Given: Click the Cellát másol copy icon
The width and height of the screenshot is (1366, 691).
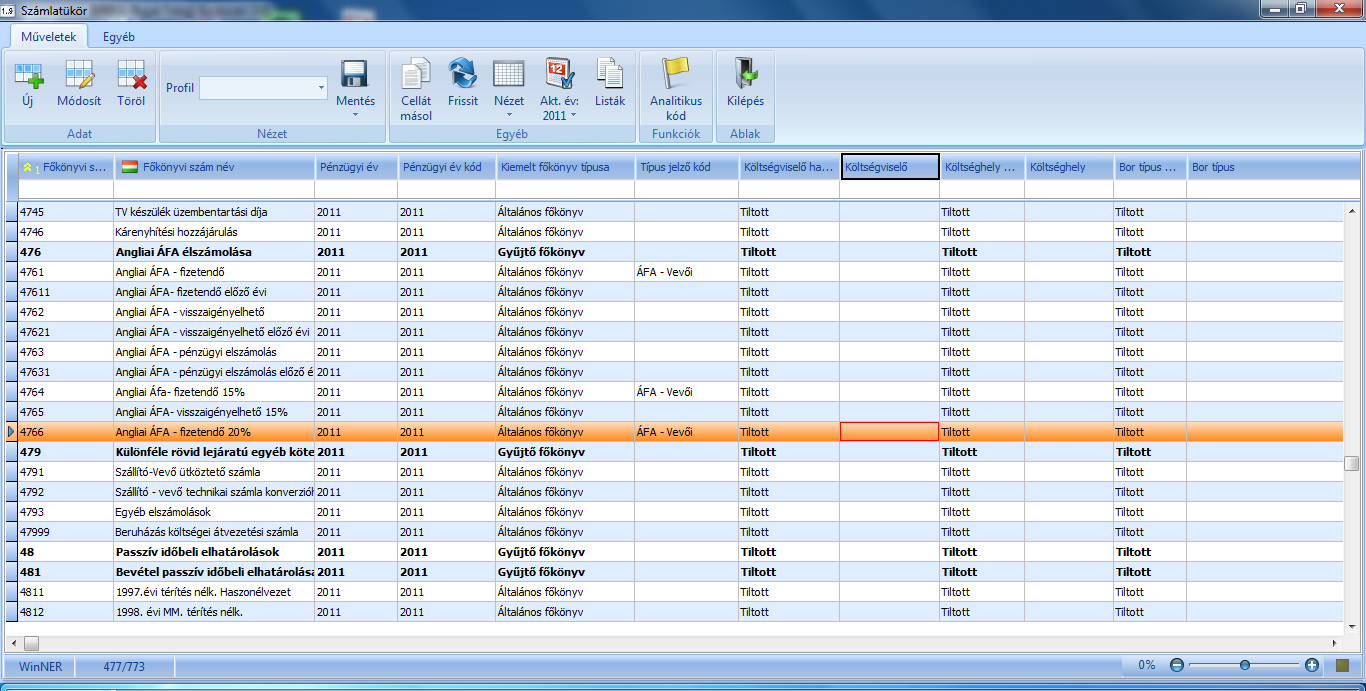Looking at the screenshot, I should [416, 74].
